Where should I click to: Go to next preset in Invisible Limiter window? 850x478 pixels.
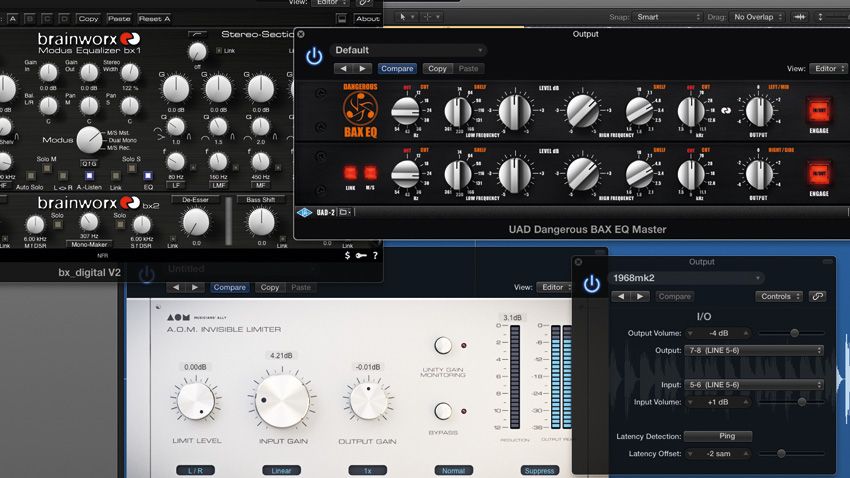(195, 287)
